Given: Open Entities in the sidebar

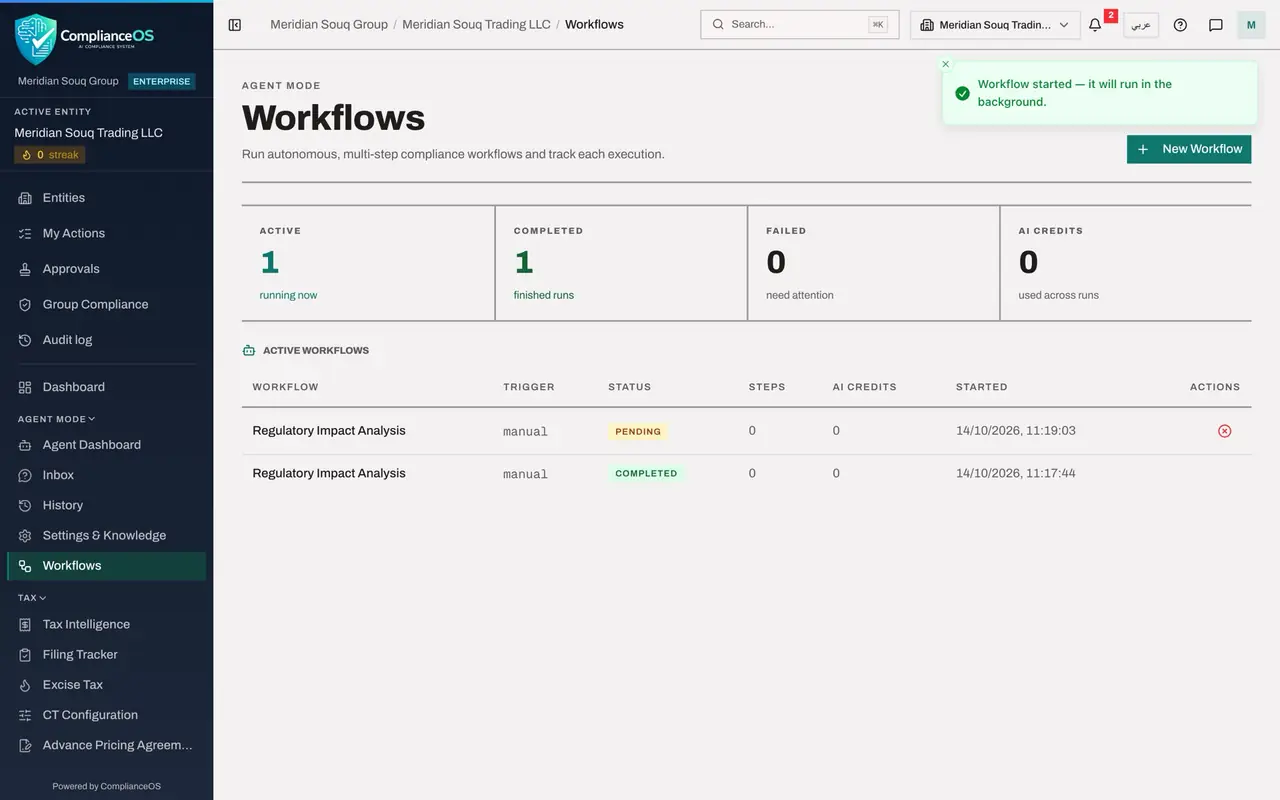Looking at the screenshot, I should point(106,198).
